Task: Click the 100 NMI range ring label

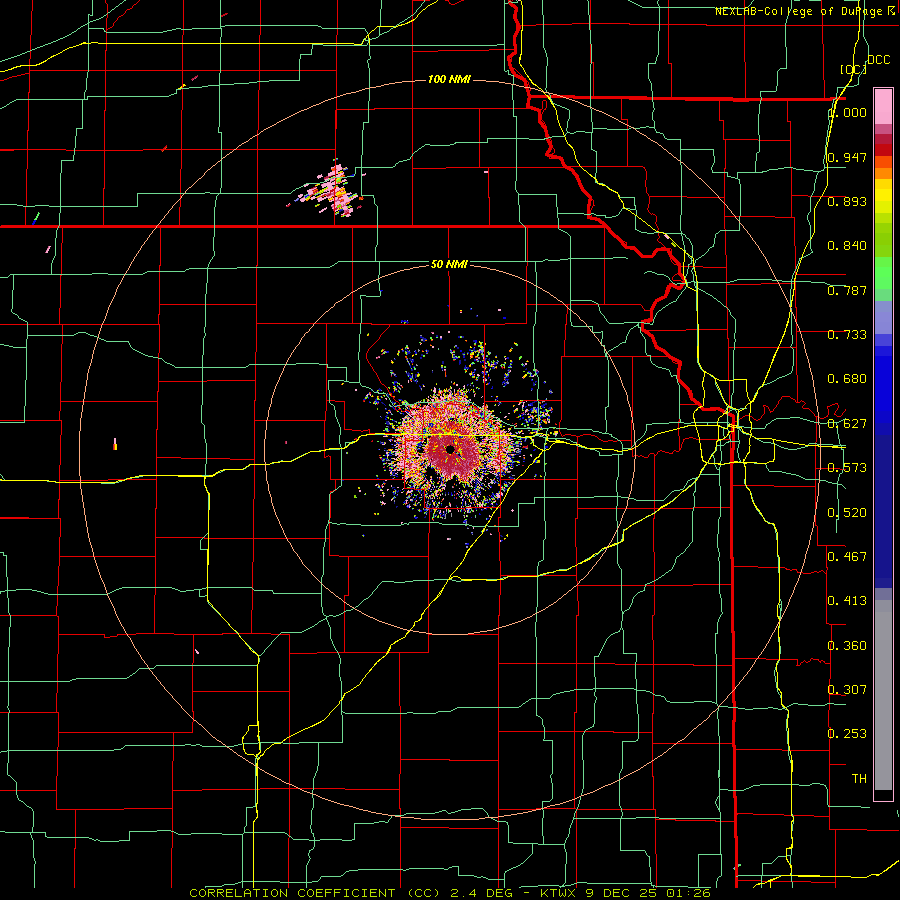Action: (449, 79)
